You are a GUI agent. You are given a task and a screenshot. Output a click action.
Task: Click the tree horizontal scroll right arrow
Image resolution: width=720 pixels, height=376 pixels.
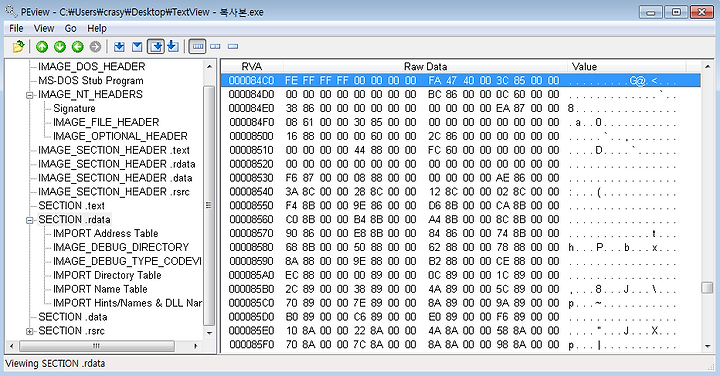tap(196, 346)
